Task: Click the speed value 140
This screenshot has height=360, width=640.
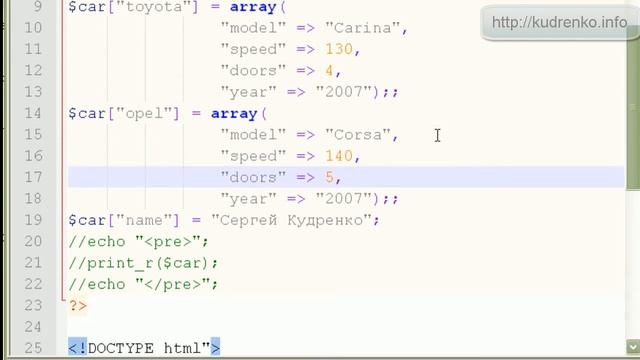Action: click(x=339, y=156)
